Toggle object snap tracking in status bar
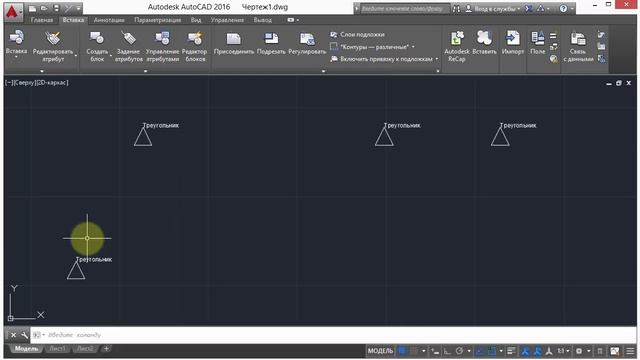 [x=479, y=351]
